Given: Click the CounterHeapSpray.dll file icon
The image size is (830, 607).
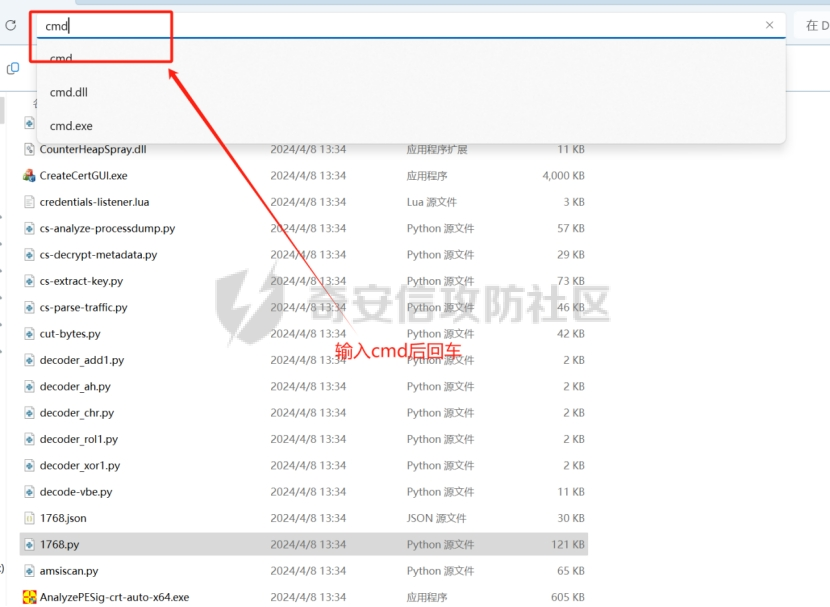Looking at the screenshot, I should point(29,150).
